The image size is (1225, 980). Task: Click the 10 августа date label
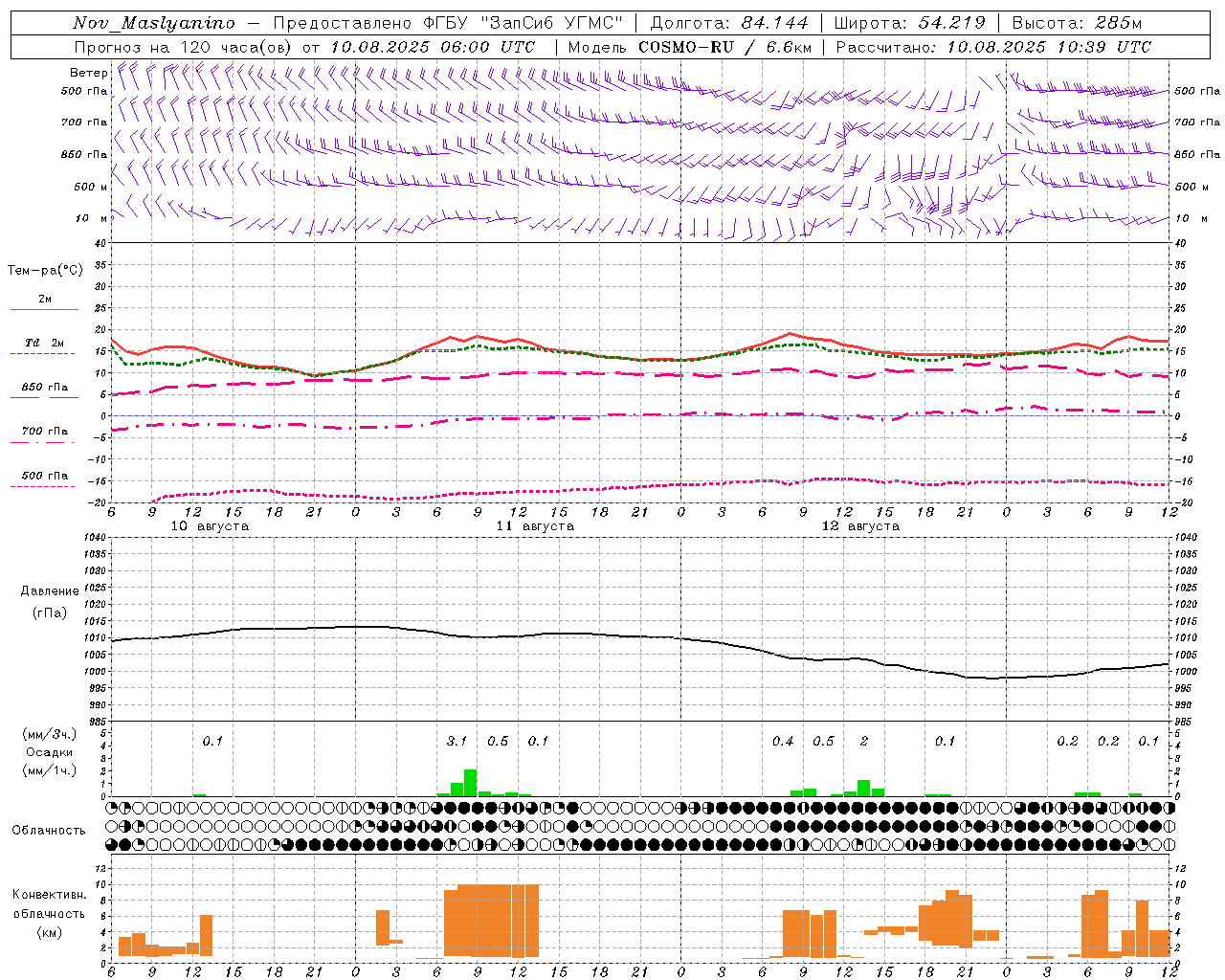[210, 526]
